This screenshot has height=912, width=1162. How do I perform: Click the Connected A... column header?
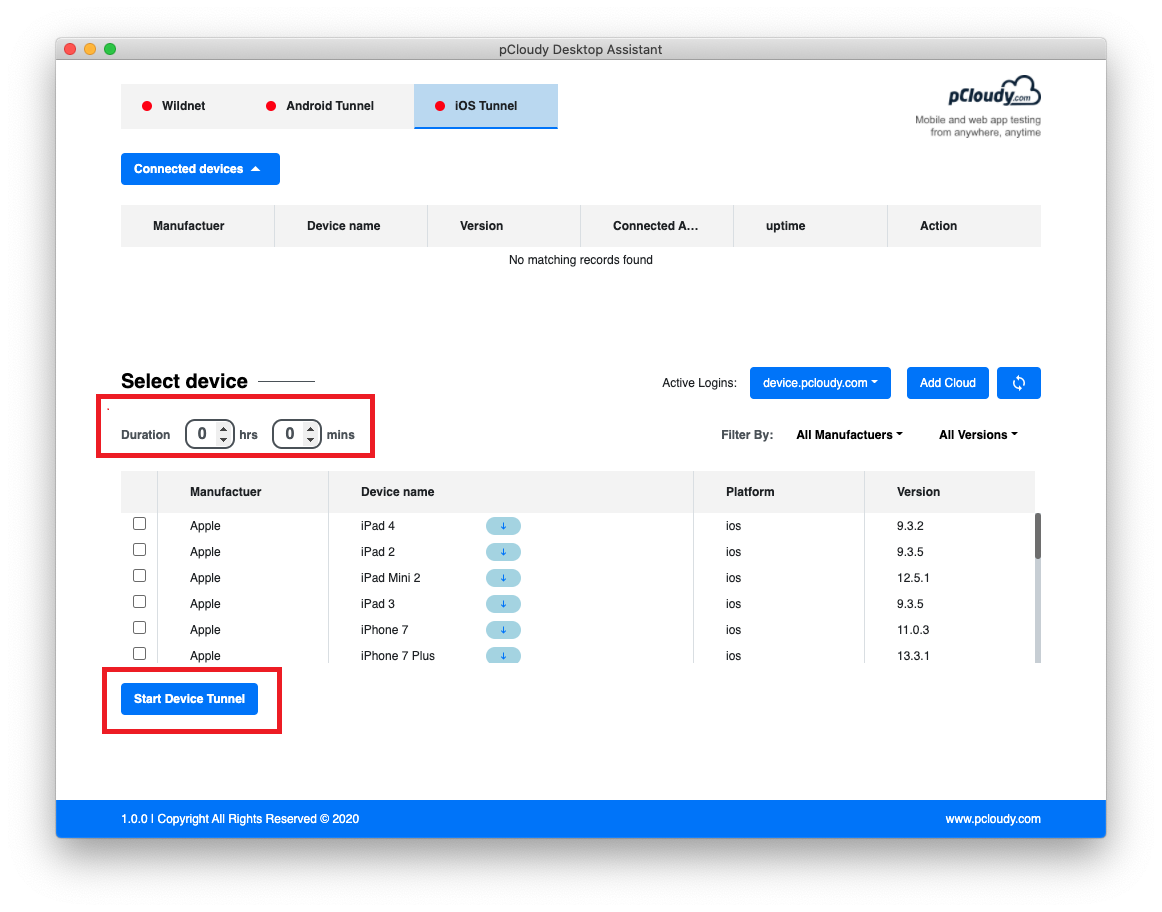(655, 226)
